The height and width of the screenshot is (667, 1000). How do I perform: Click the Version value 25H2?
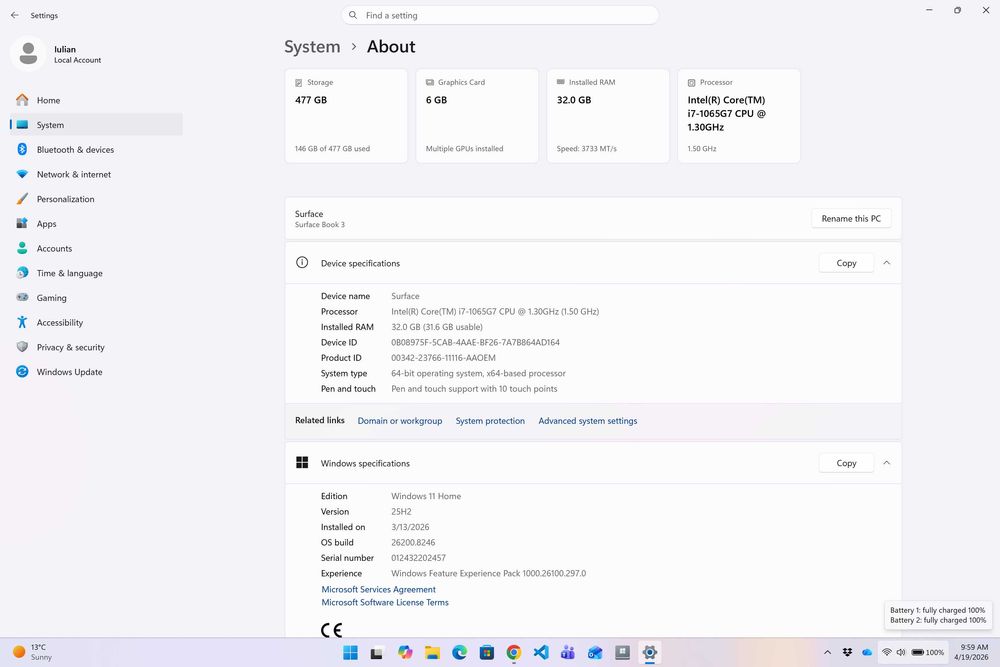coord(401,511)
